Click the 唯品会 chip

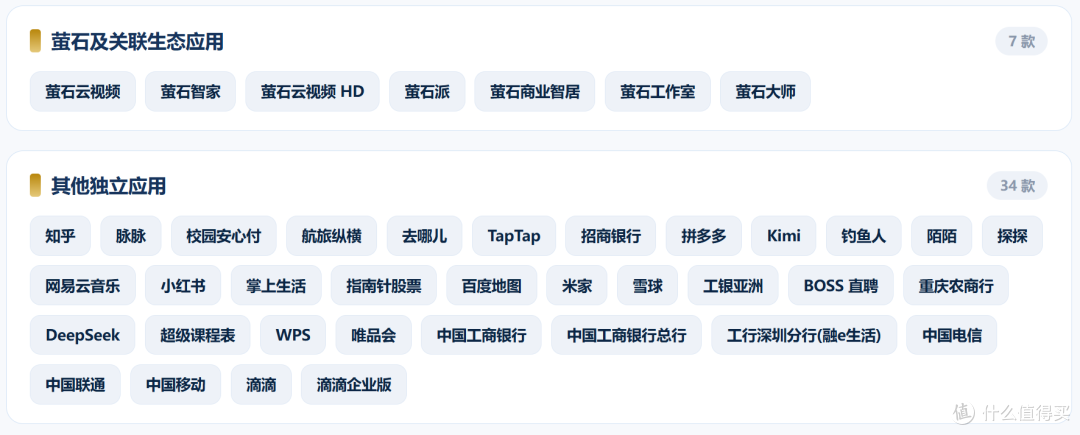pos(373,335)
